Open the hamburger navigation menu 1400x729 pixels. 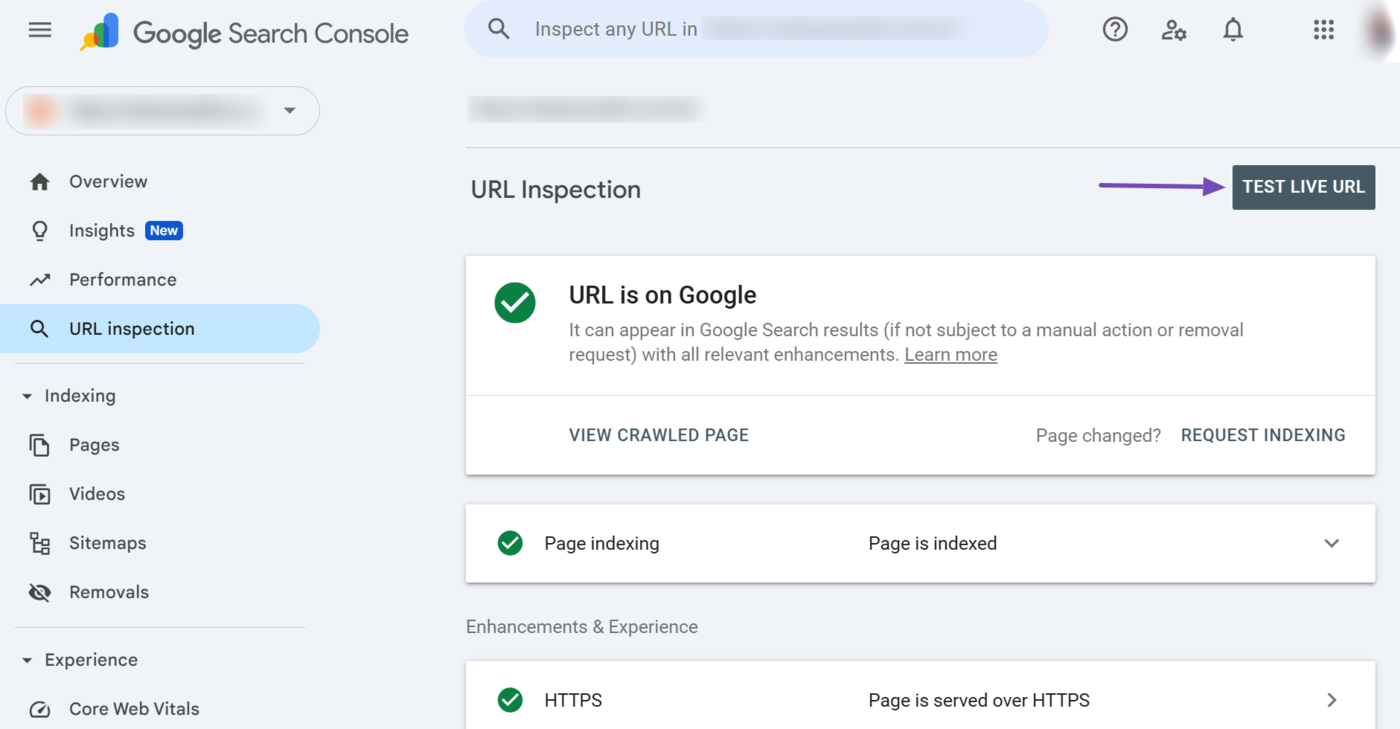[40, 30]
